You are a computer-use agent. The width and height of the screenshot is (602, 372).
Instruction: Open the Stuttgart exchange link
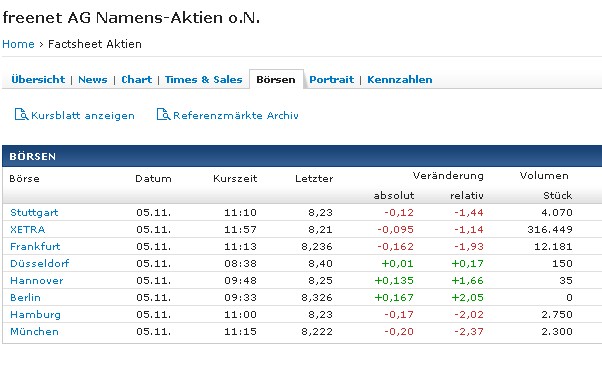point(34,213)
